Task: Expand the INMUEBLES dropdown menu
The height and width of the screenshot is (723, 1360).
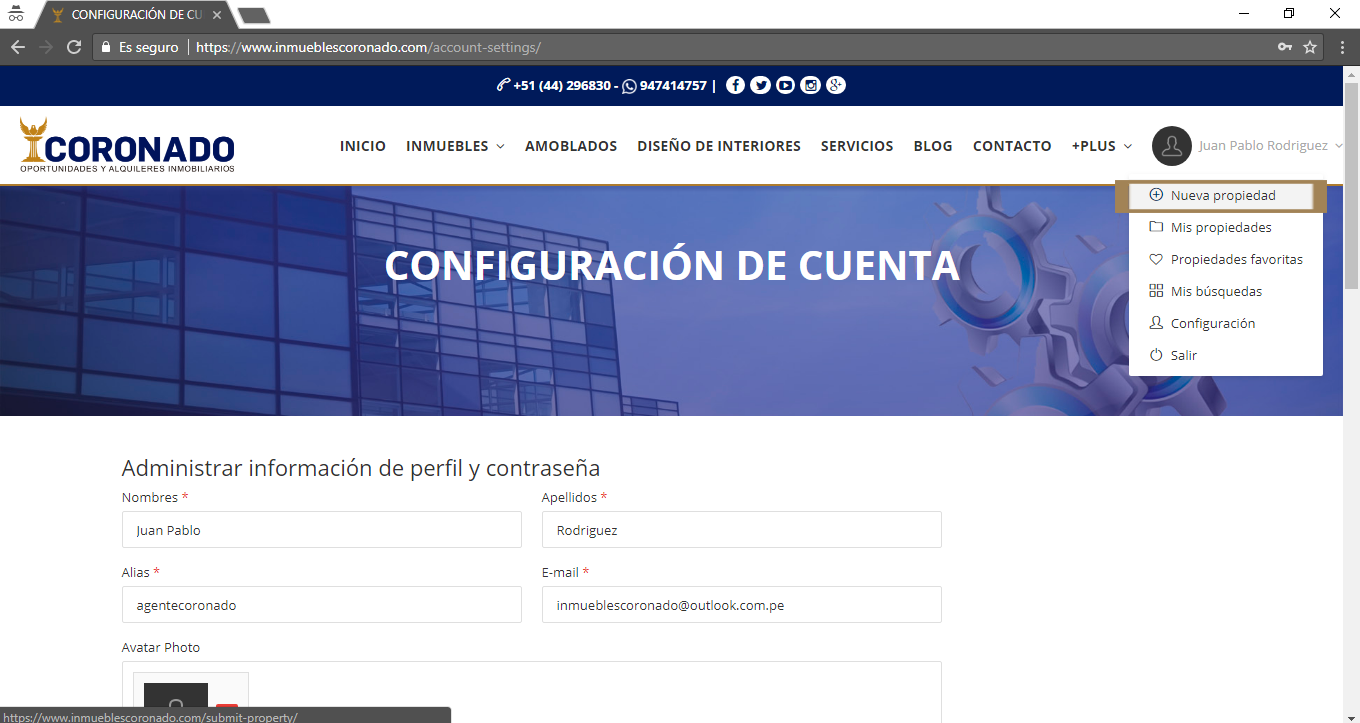Action: pos(455,146)
